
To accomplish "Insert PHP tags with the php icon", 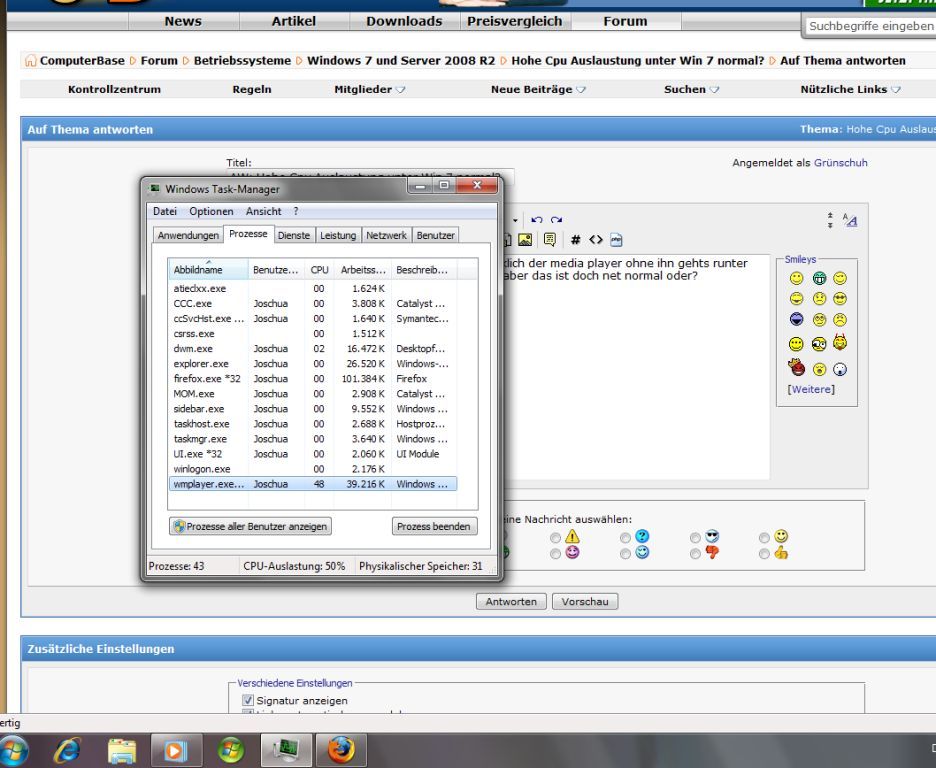I will click(x=616, y=240).
